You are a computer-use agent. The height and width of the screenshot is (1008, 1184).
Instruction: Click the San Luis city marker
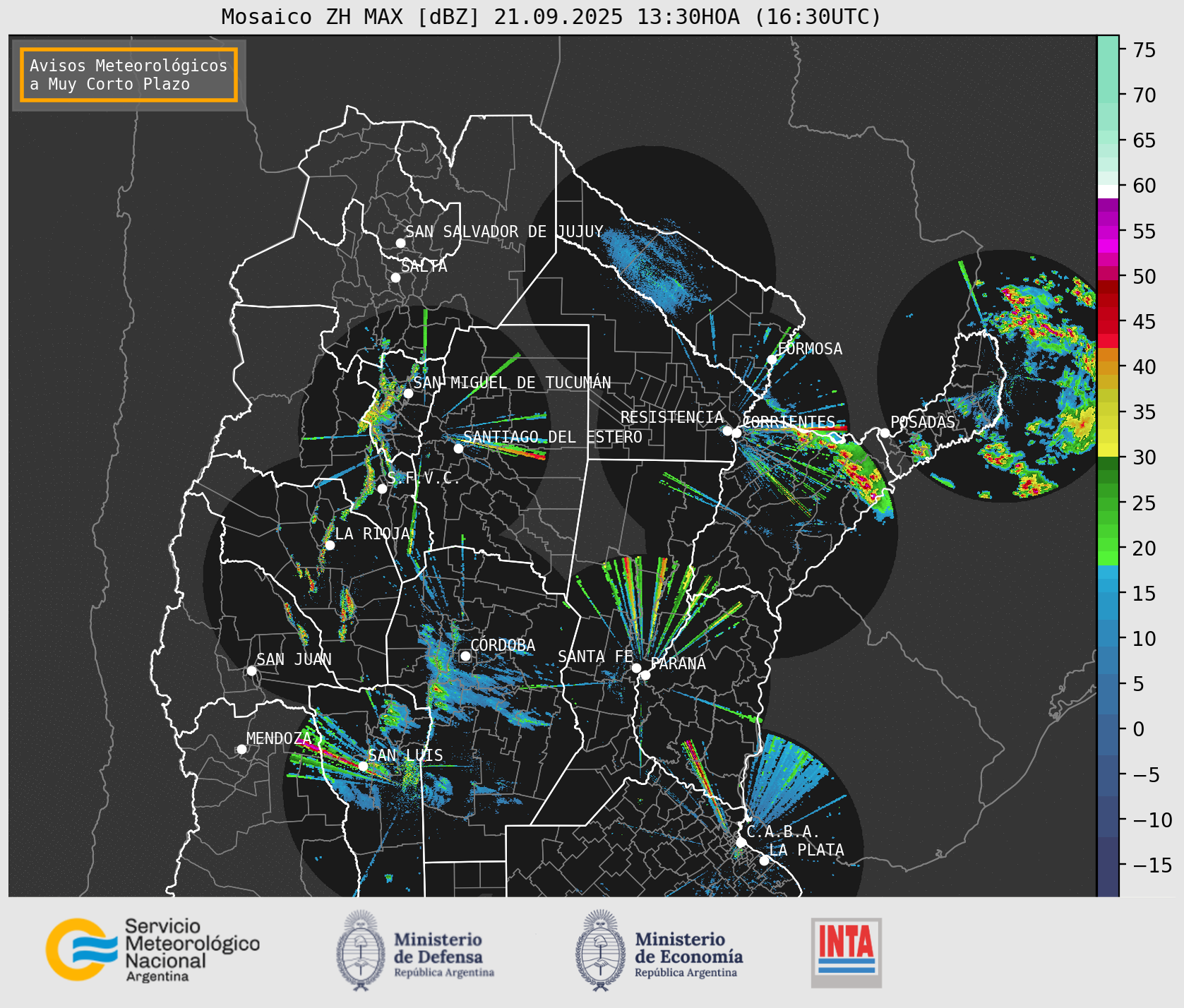pos(363,766)
